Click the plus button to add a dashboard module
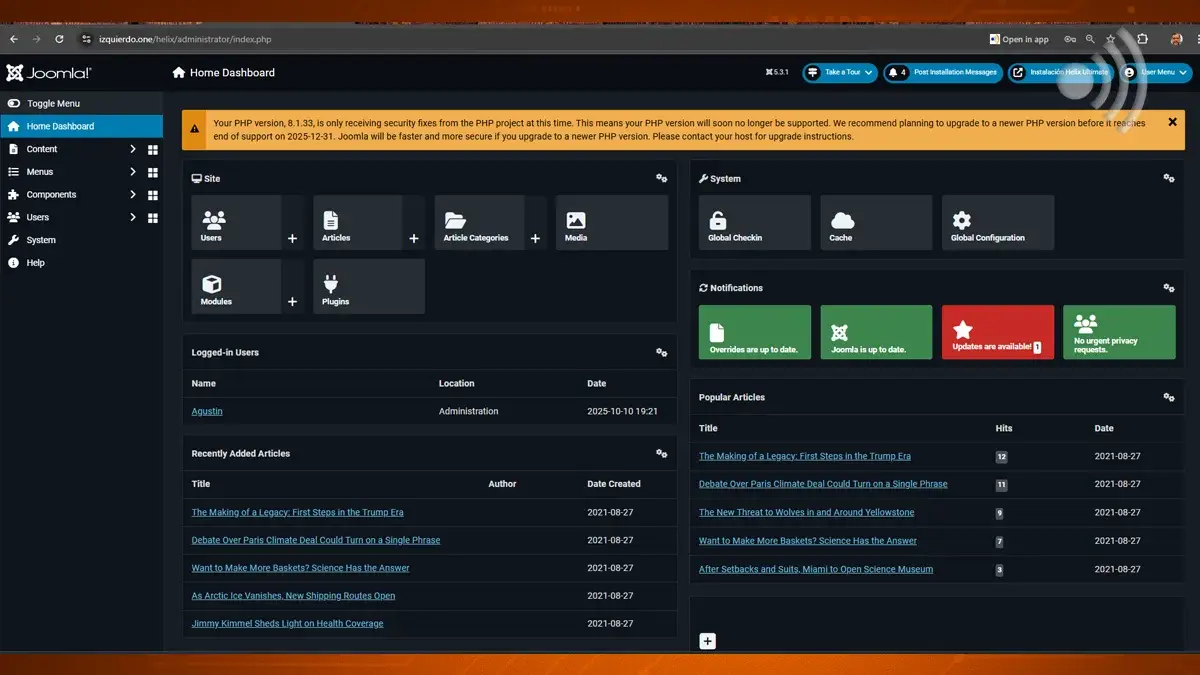Image resolution: width=1200 pixels, height=675 pixels. 707,641
